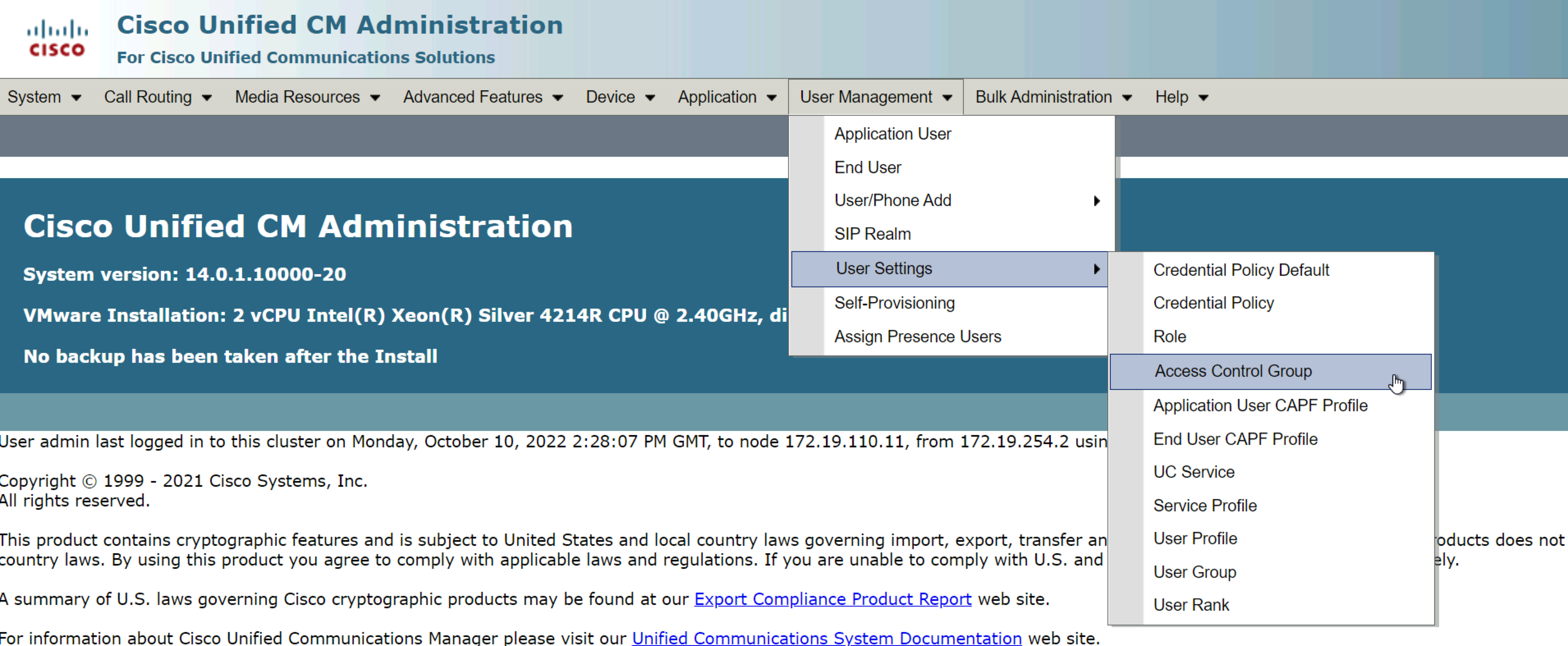Select User Rank in the submenu

coord(1271,605)
